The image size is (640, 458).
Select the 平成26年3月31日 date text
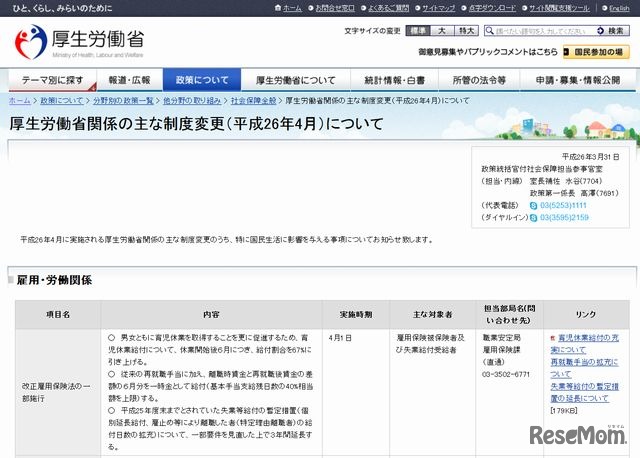coord(591,157)
